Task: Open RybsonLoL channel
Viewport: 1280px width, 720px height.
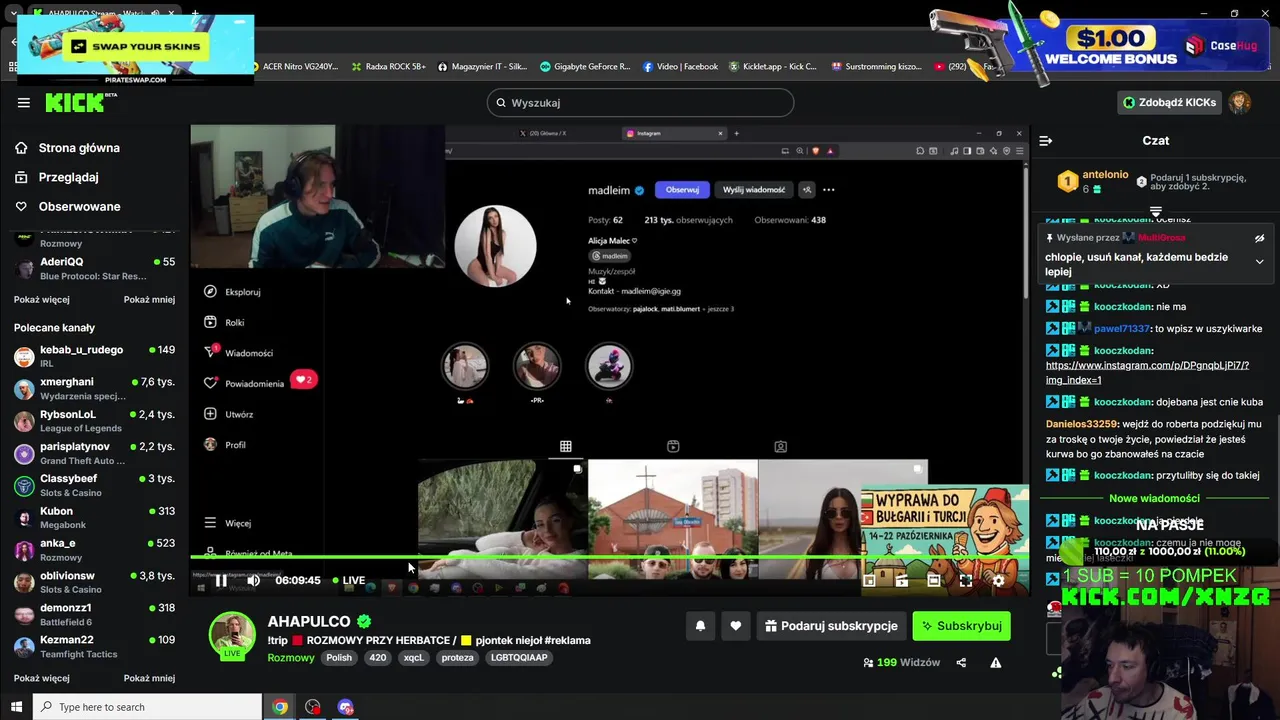Action: pos(95,420)
